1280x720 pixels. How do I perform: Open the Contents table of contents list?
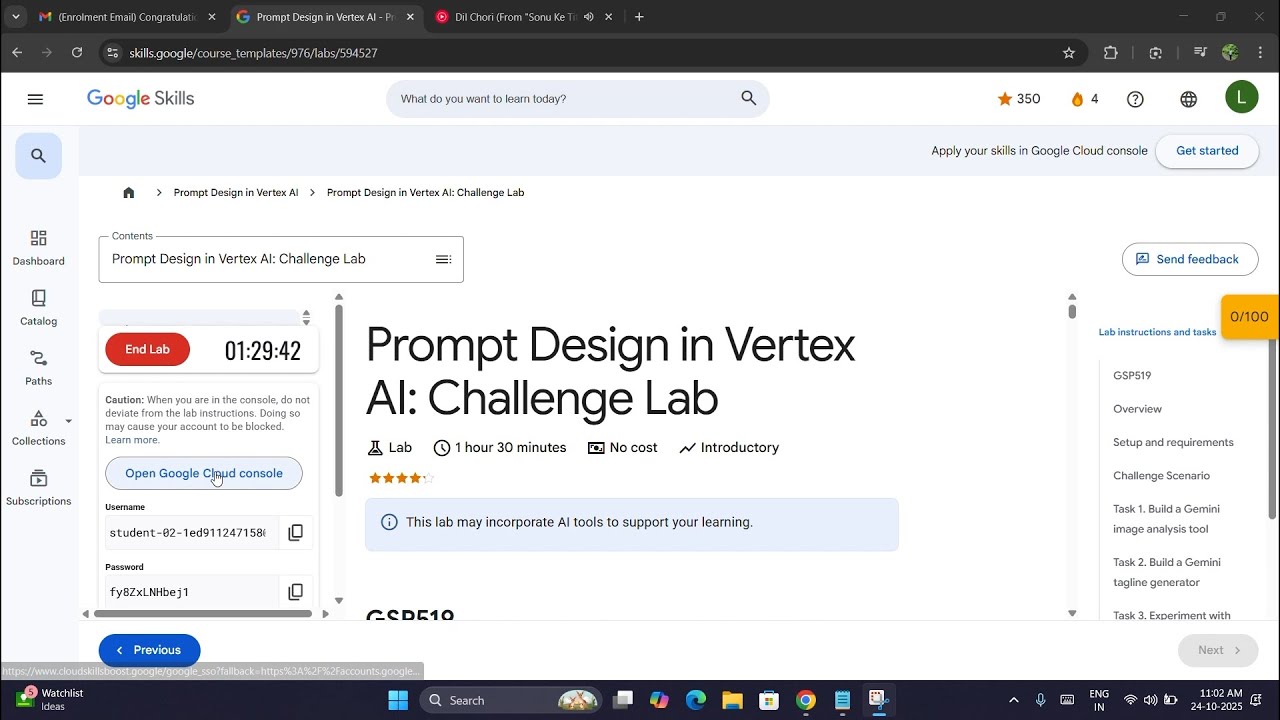pos(443,259)
